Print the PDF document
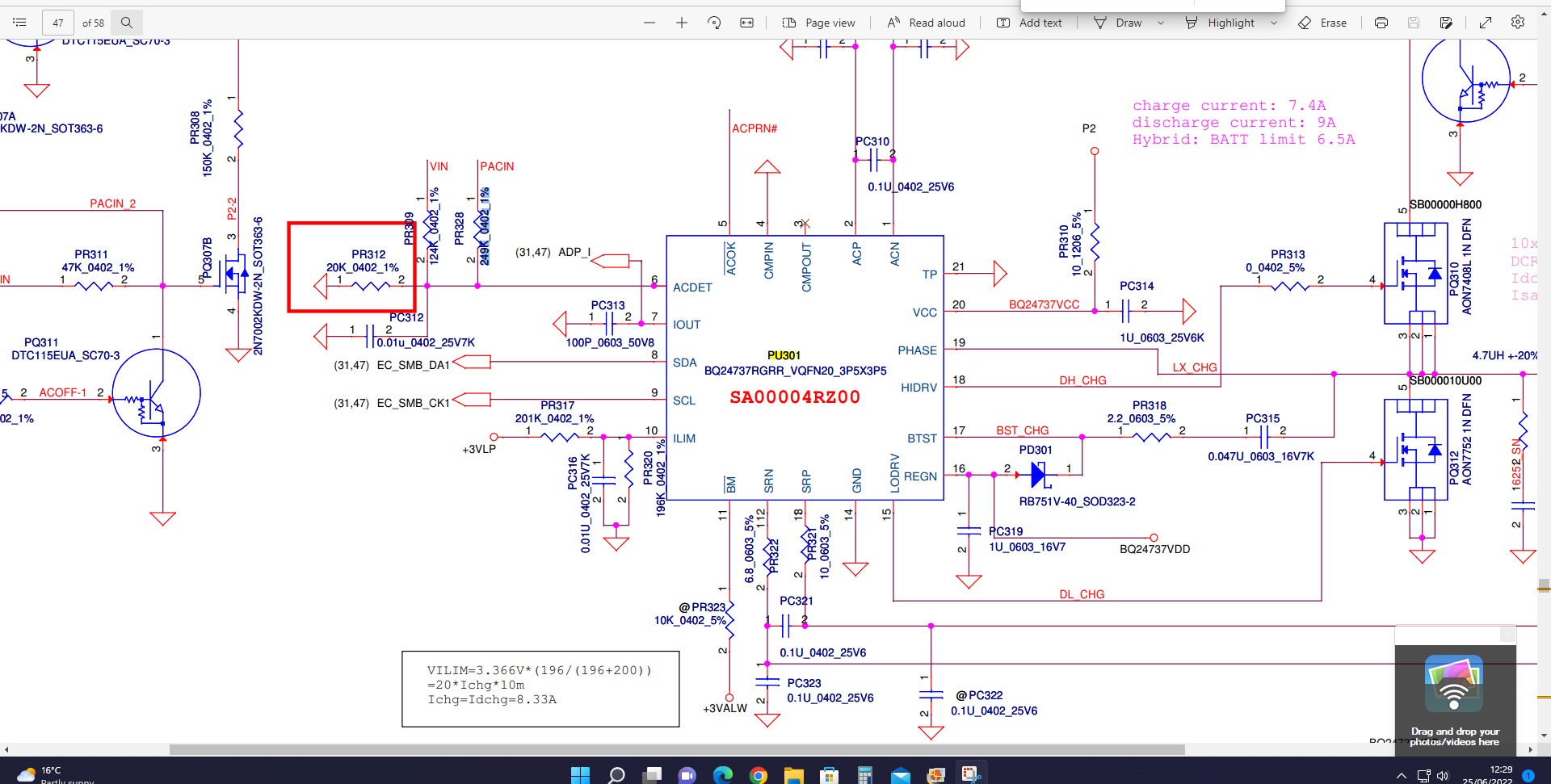The image size is (1551, 784). tap(1381, 23)
